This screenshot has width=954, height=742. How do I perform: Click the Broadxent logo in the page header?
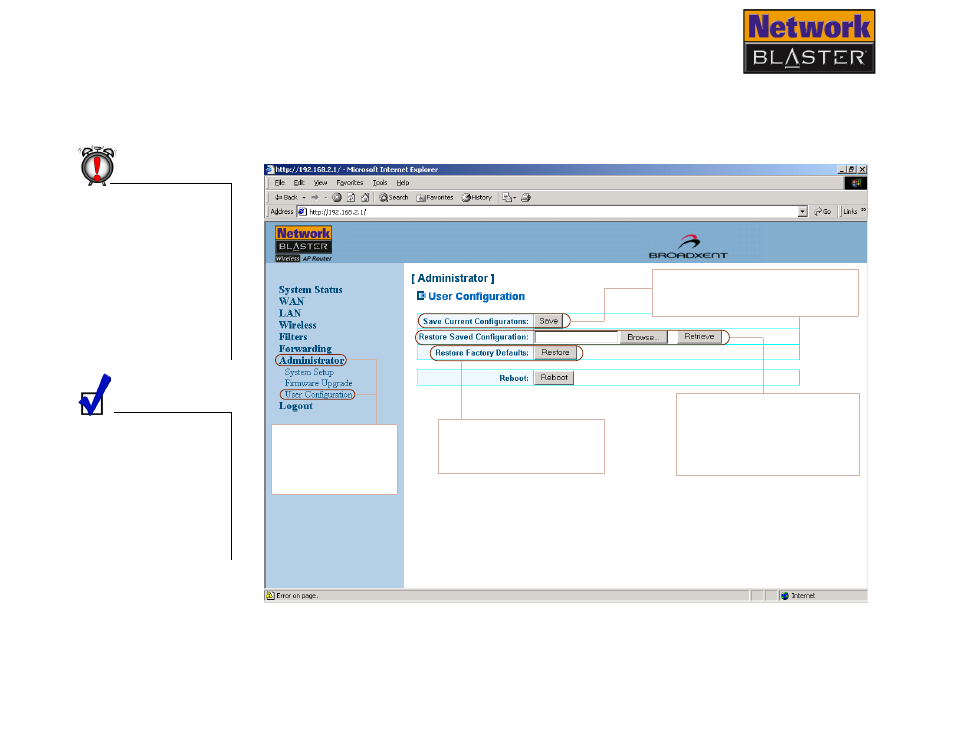tap(688, 246)
